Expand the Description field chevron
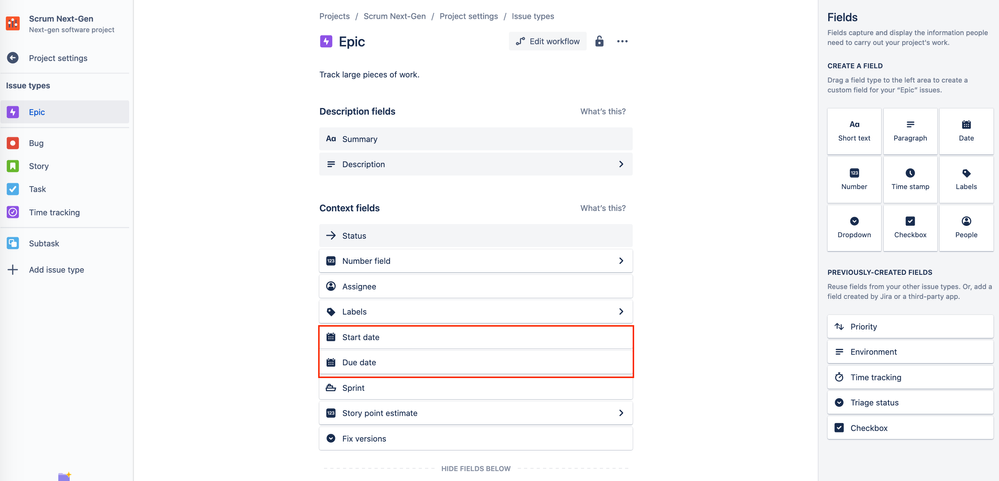The width and height of the screenshot is (999, 481). (x=621, y=164)
